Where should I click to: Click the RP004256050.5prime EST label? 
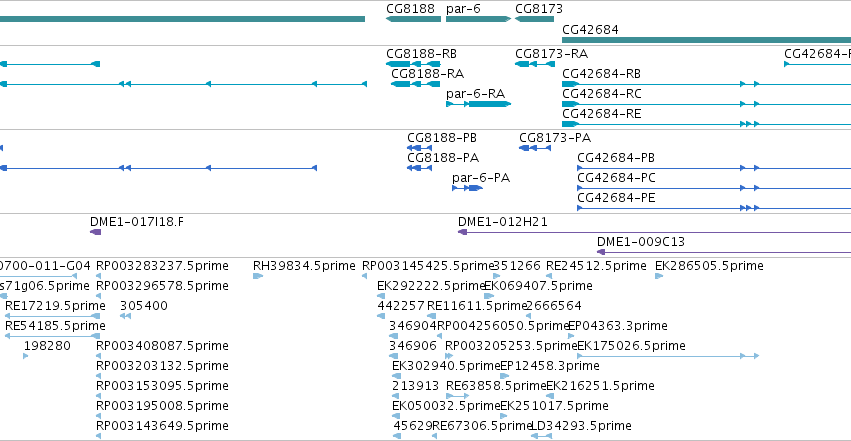click(x=503, y=326)
